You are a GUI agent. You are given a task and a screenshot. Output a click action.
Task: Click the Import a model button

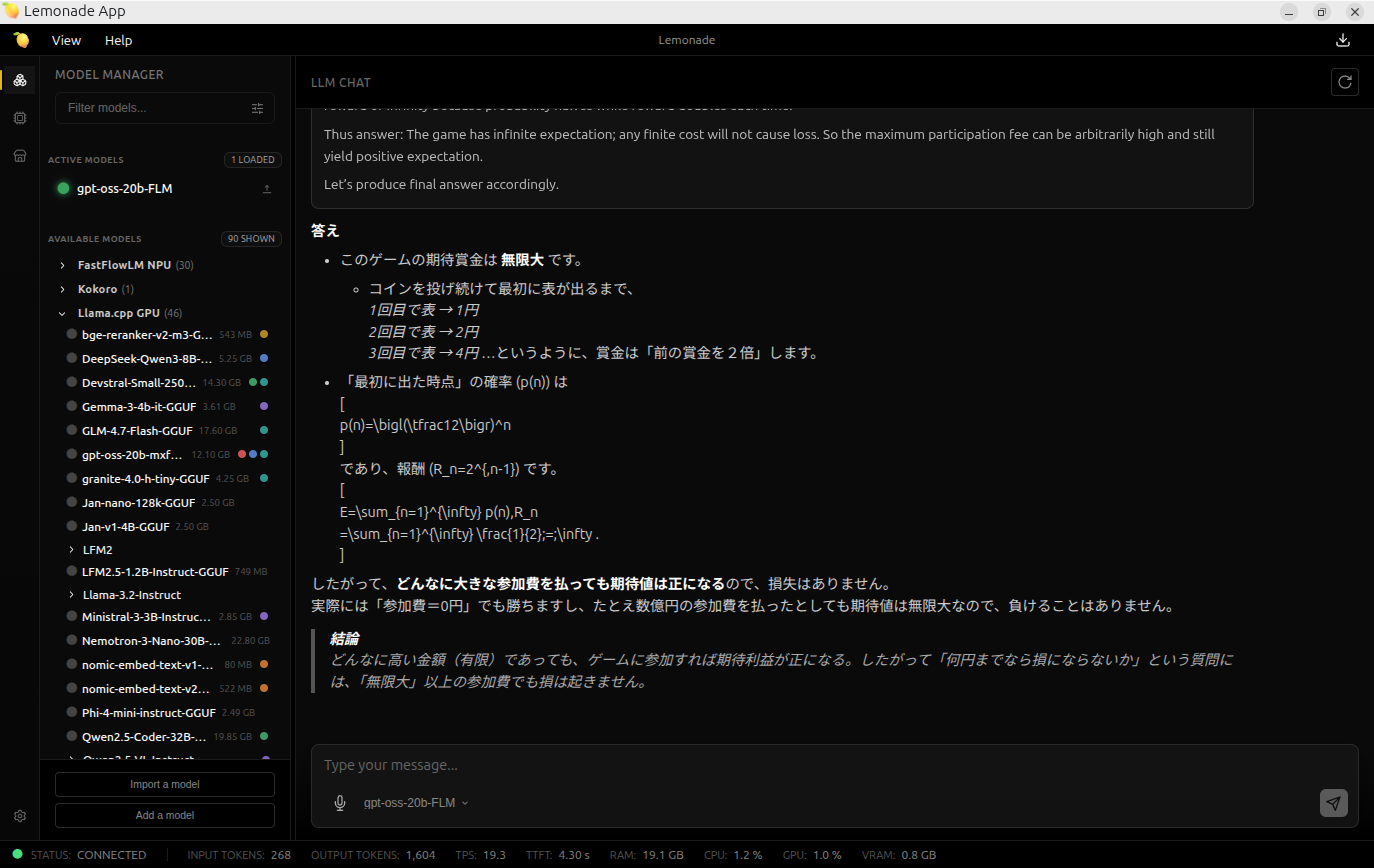coord(164,784)
